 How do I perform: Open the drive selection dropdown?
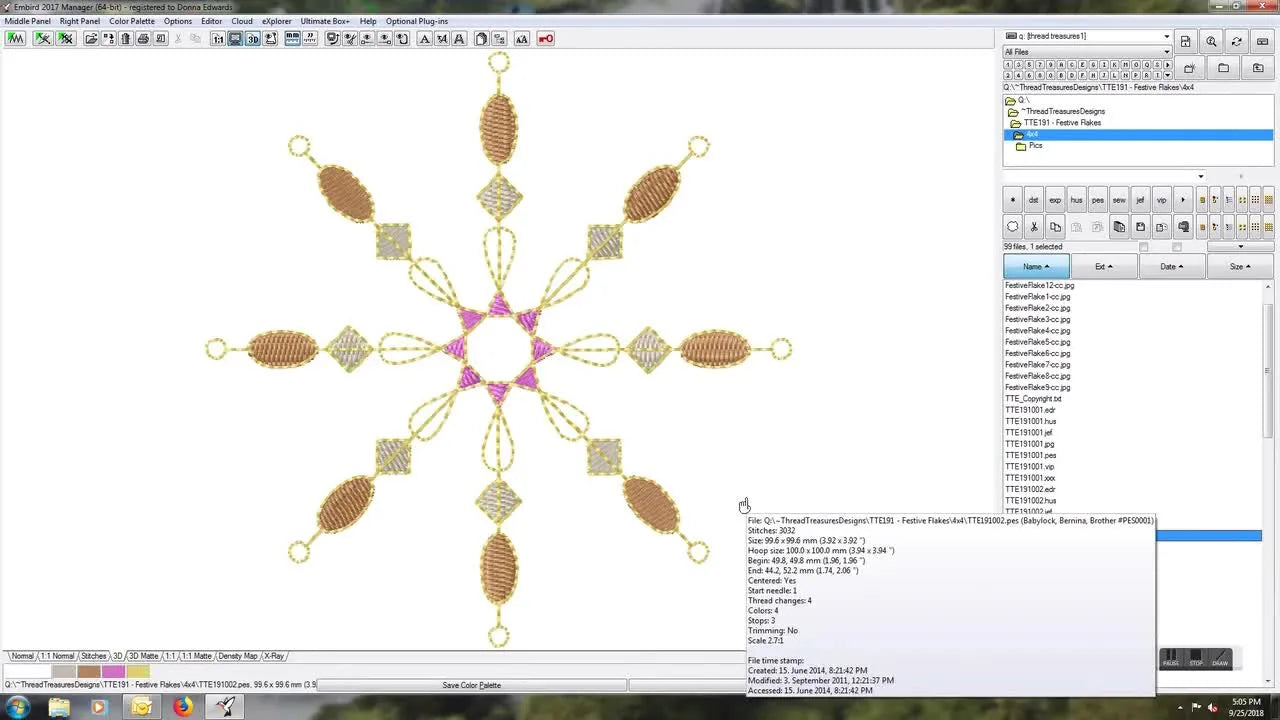1166,37
